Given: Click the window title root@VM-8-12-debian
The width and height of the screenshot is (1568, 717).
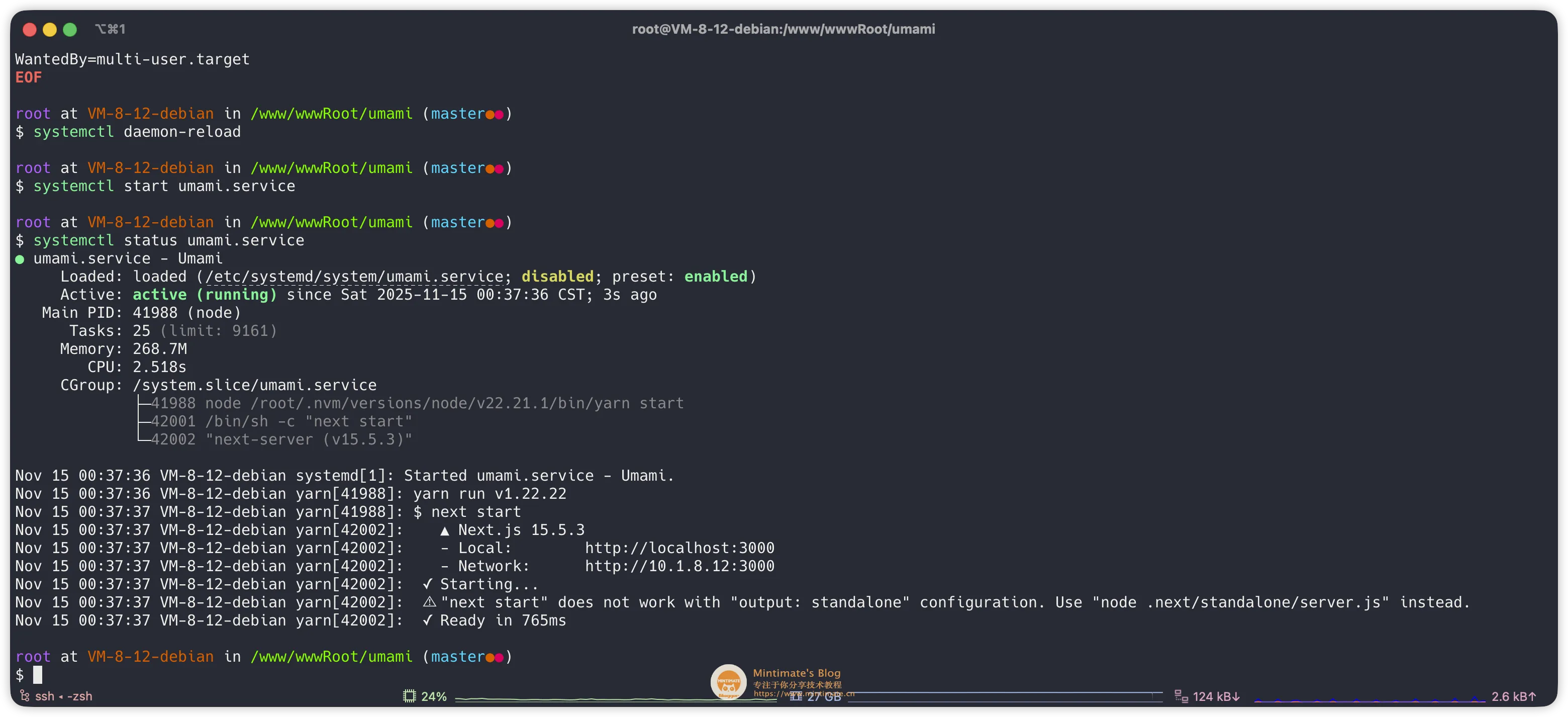Looking at the screenshot, I should click(x=783, y=29).
